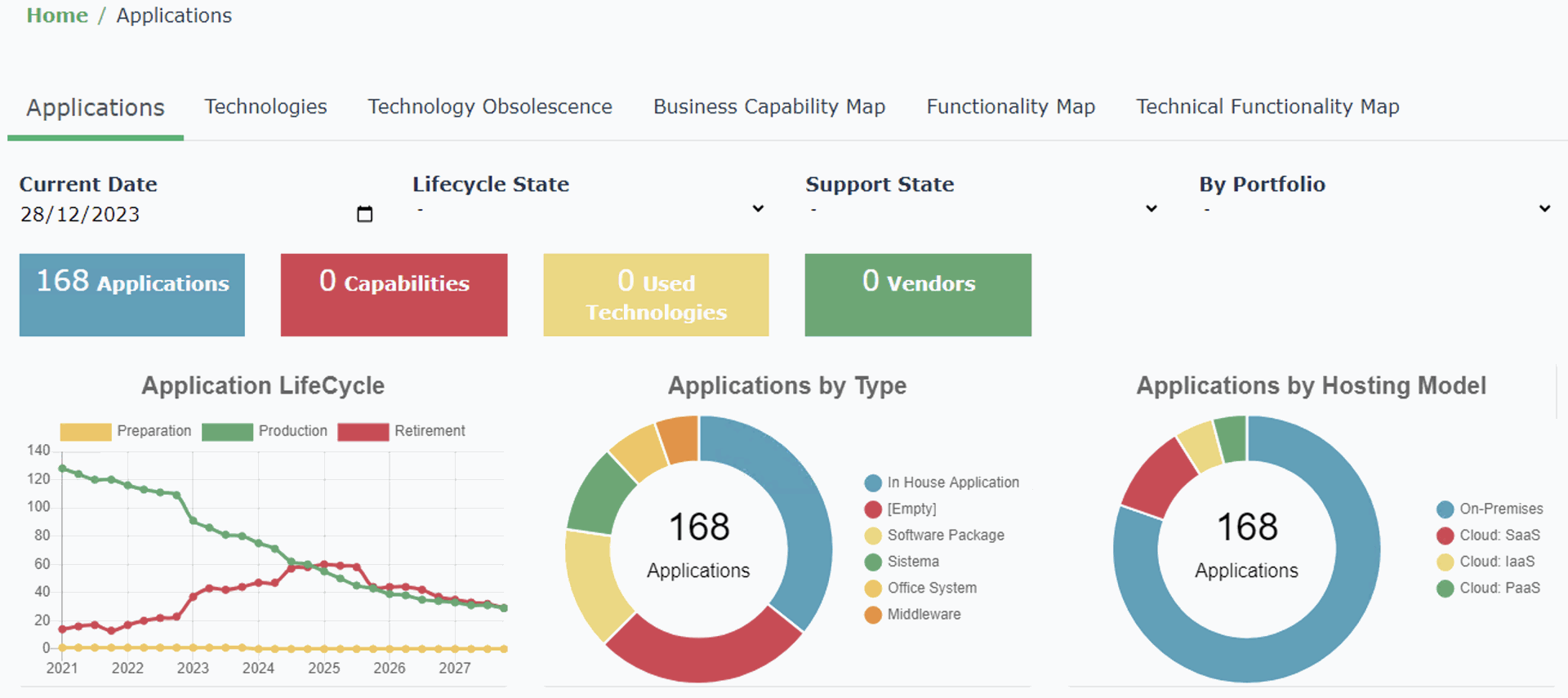This screenshot has width=1568, height=698.
Task: Click the 168 Applications blue card
Action: coord(132,295)
